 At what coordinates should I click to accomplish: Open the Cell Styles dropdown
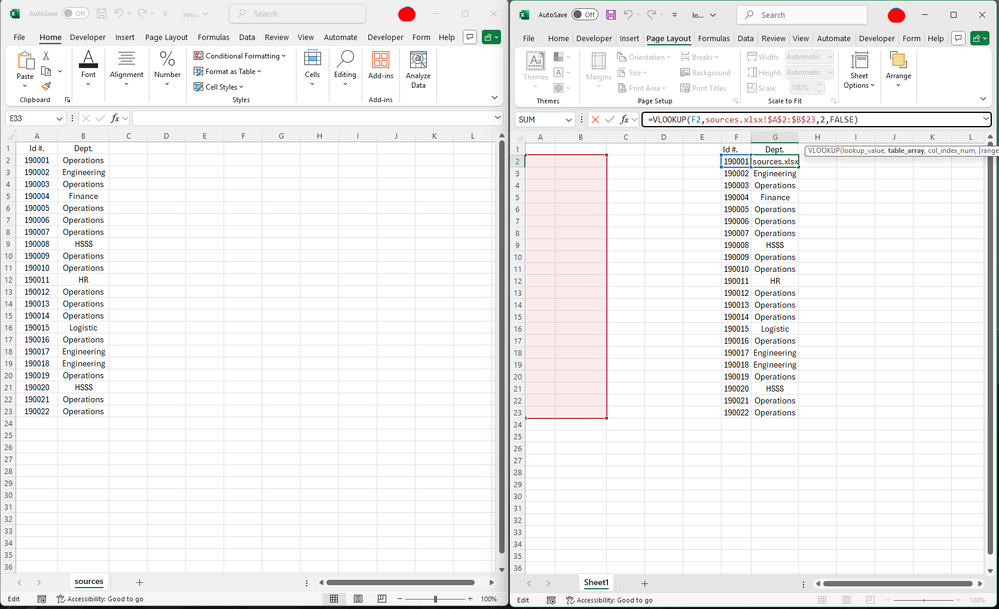219,87
